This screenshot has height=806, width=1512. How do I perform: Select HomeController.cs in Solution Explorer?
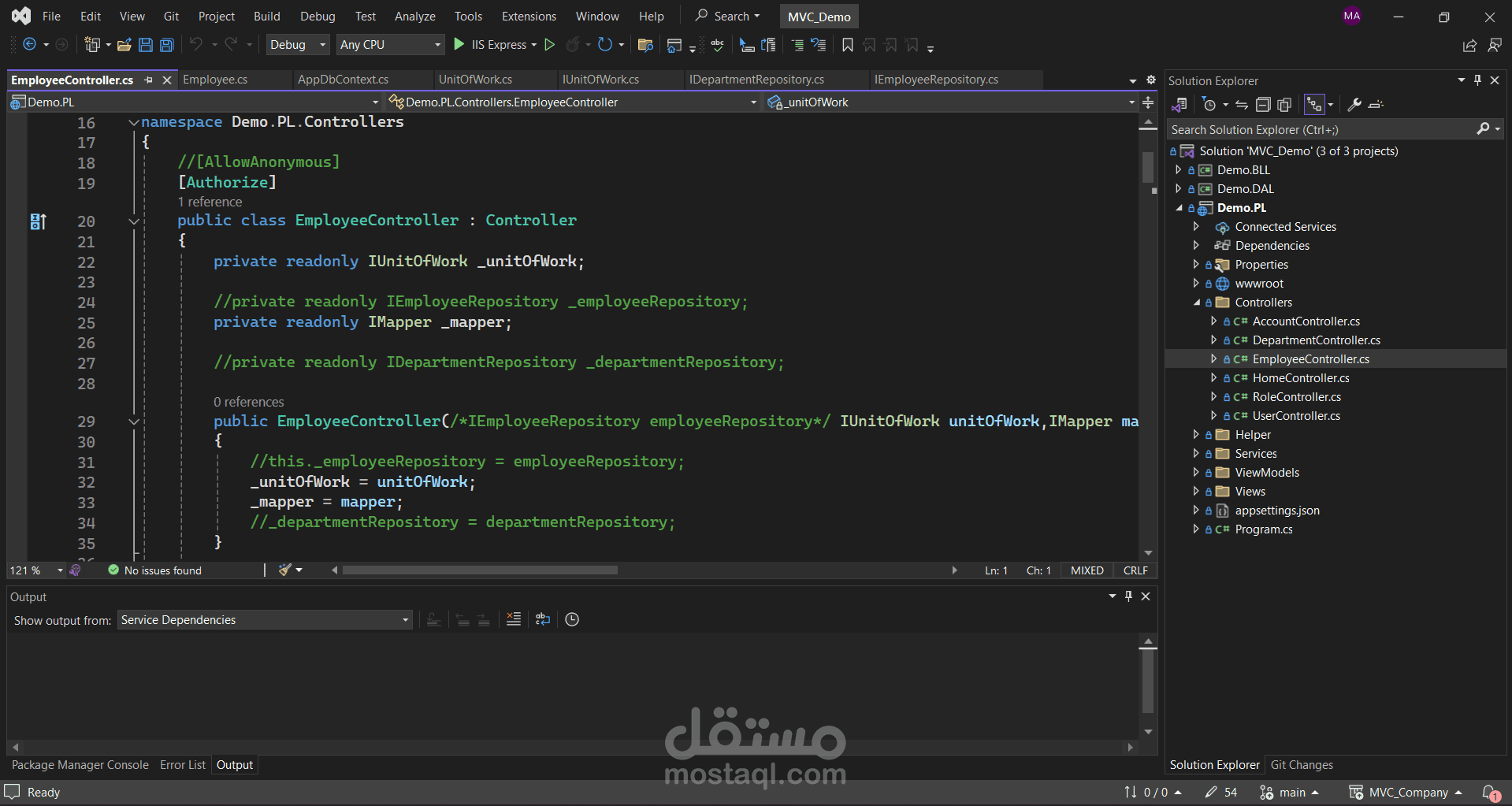1301,378
